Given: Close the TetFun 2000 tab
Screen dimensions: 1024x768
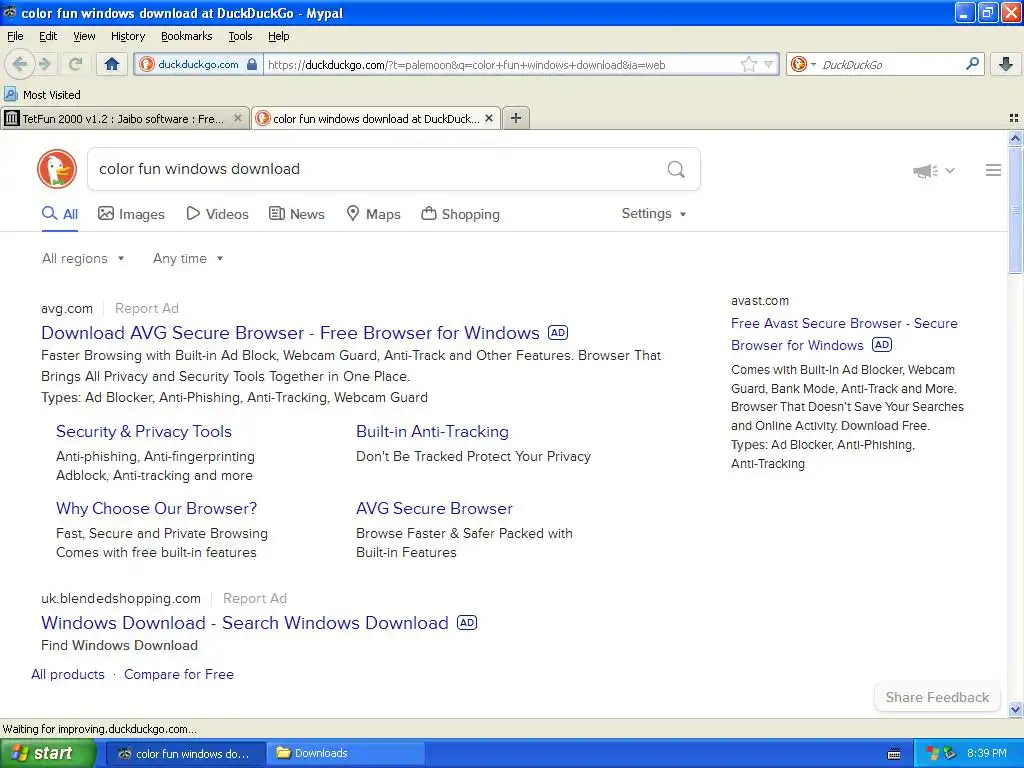Looking at the screenshot, I should 238,118.
